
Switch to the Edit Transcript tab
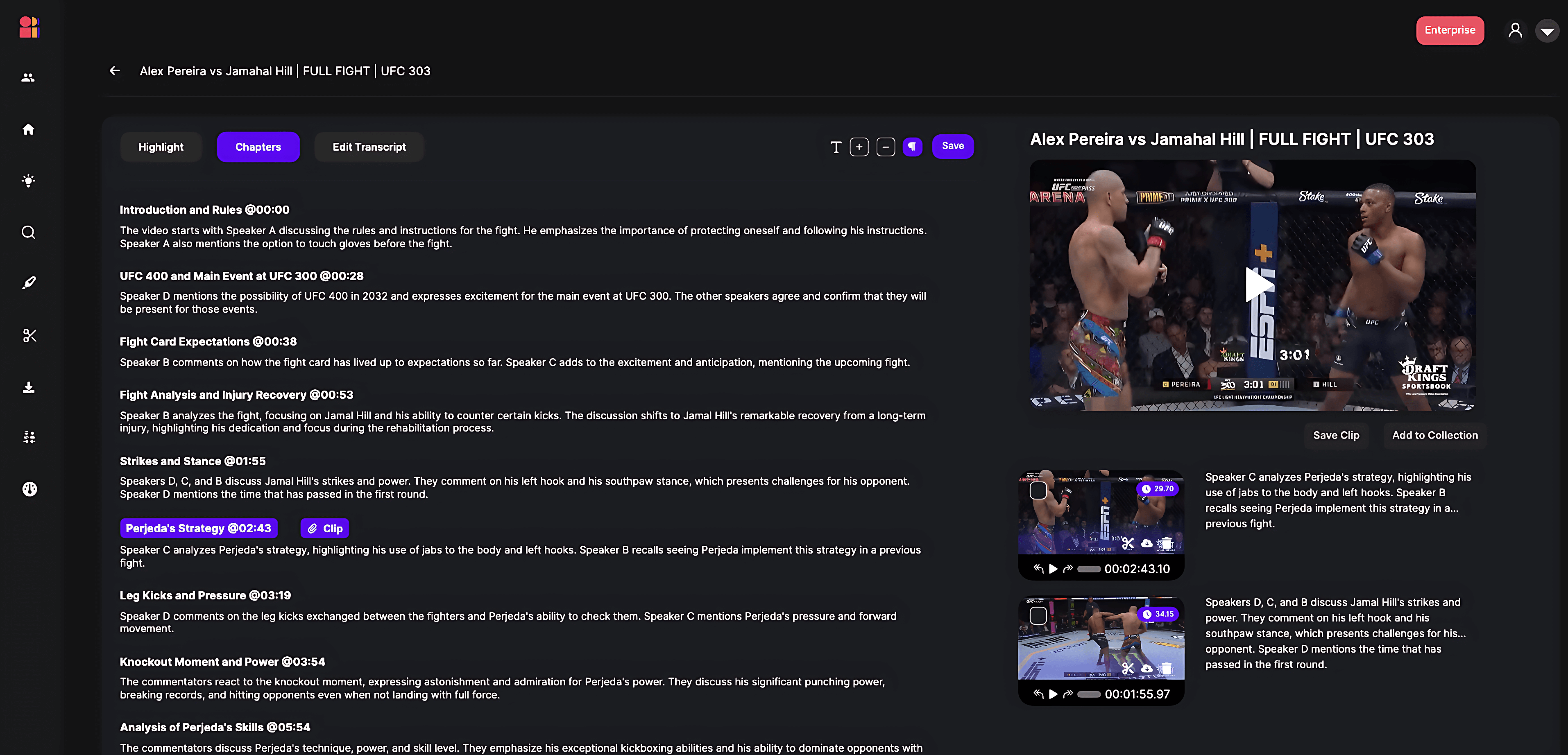coord(369,147)
